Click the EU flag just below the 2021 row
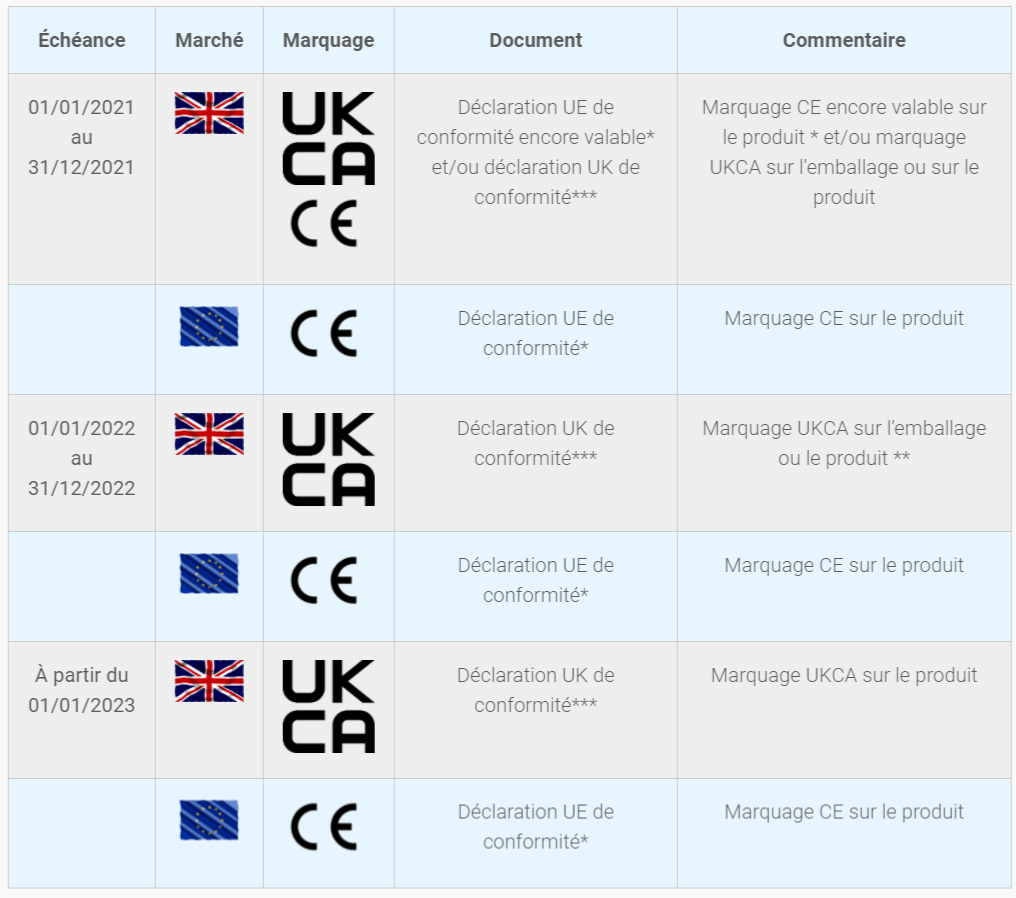Viewport: 1016px width, 898px height. click(x=209, y=327)
